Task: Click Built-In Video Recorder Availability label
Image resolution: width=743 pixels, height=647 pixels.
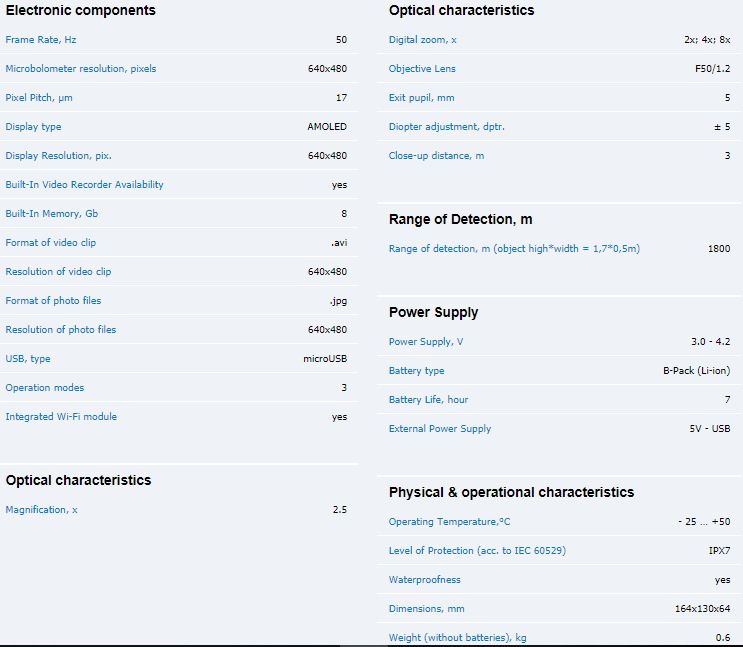Action: pos(84,185)
